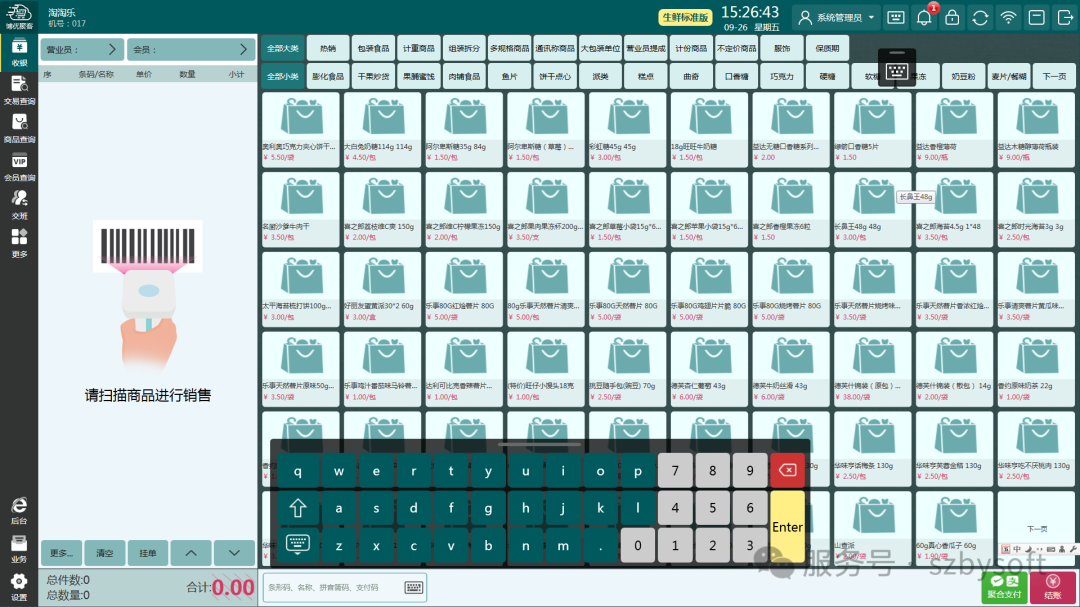Image resolution: width=1080 pixels, height=607 pixels.
Task: Open the 系统管理员 user dropdown
Action: [837, 18]
